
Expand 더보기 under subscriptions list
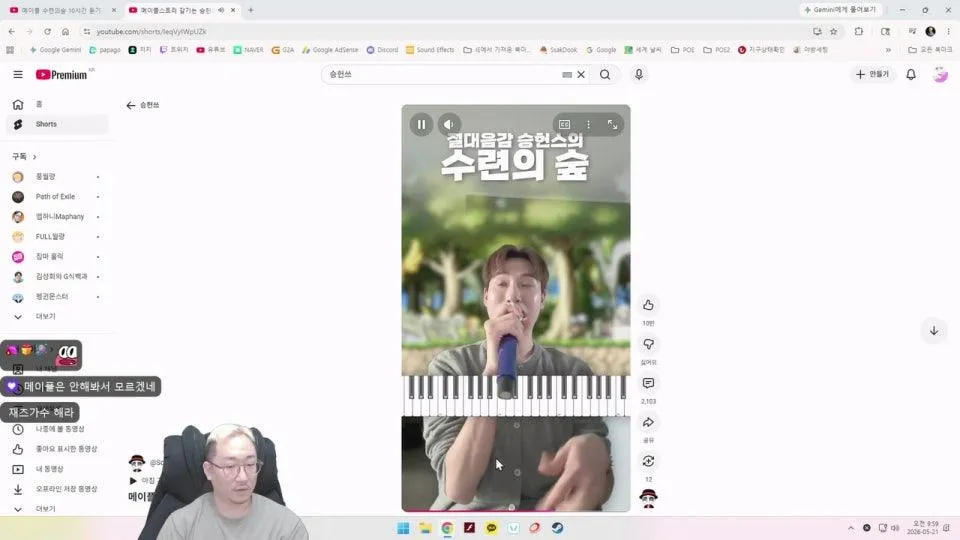[57, 317]
